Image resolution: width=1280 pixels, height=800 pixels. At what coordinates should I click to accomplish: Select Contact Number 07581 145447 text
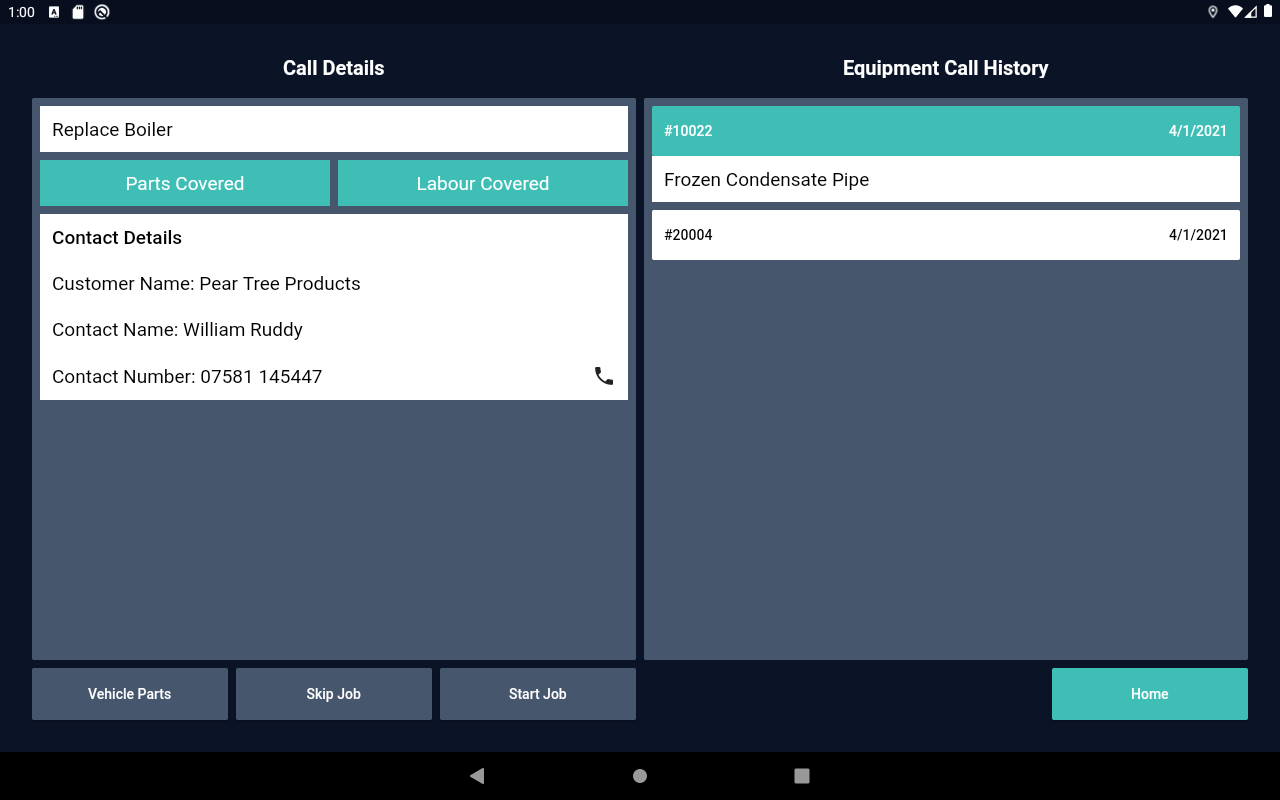(187, 377)
